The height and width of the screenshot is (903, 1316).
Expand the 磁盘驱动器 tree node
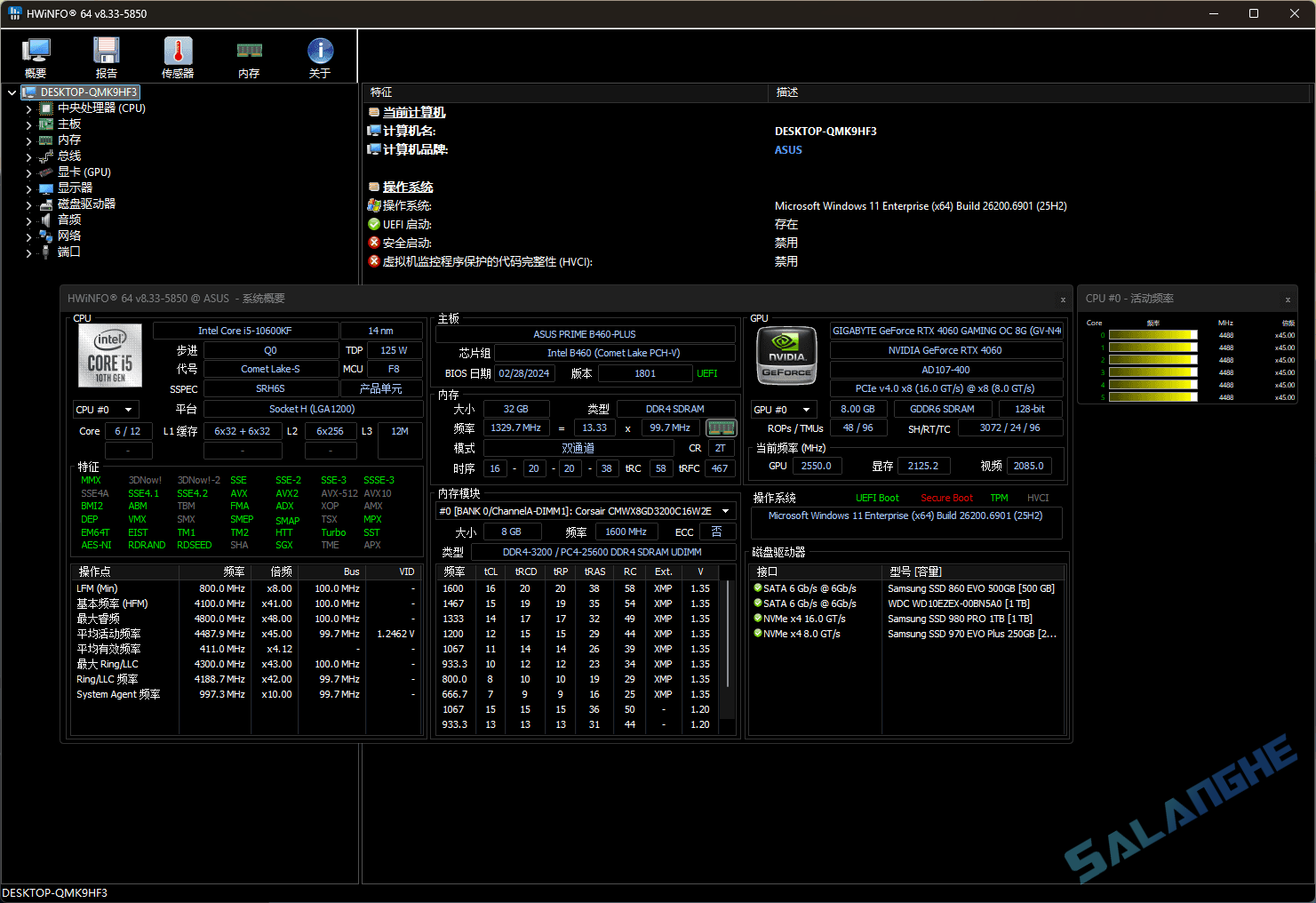[28, 205]
